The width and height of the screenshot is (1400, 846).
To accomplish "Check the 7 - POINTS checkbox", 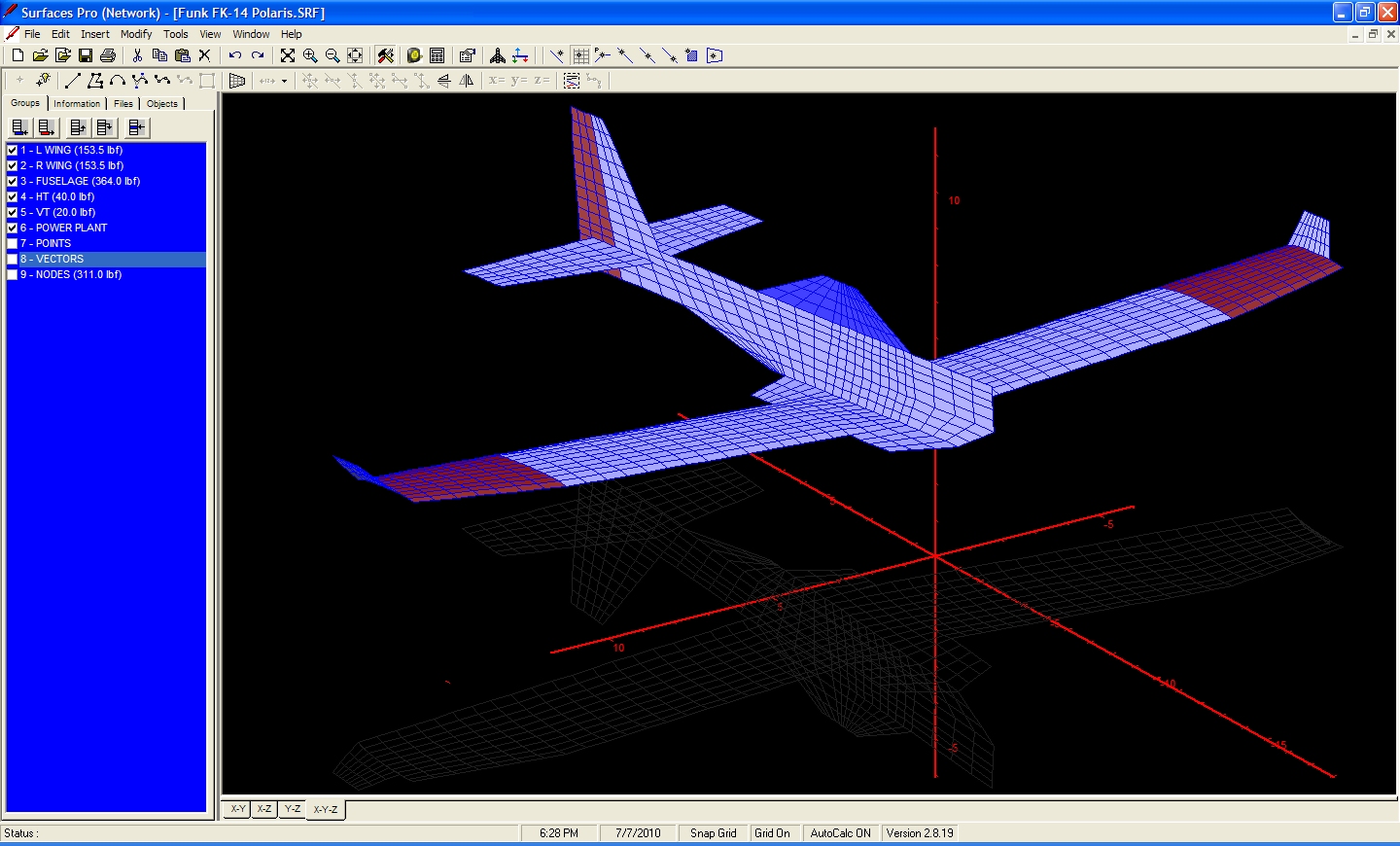I will point(13,243).
